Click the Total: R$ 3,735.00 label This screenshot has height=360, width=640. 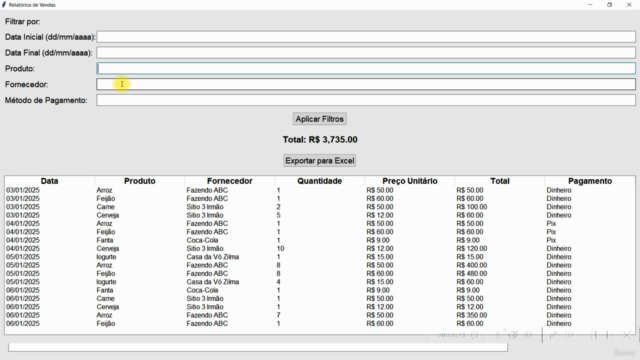click(320, 140)
